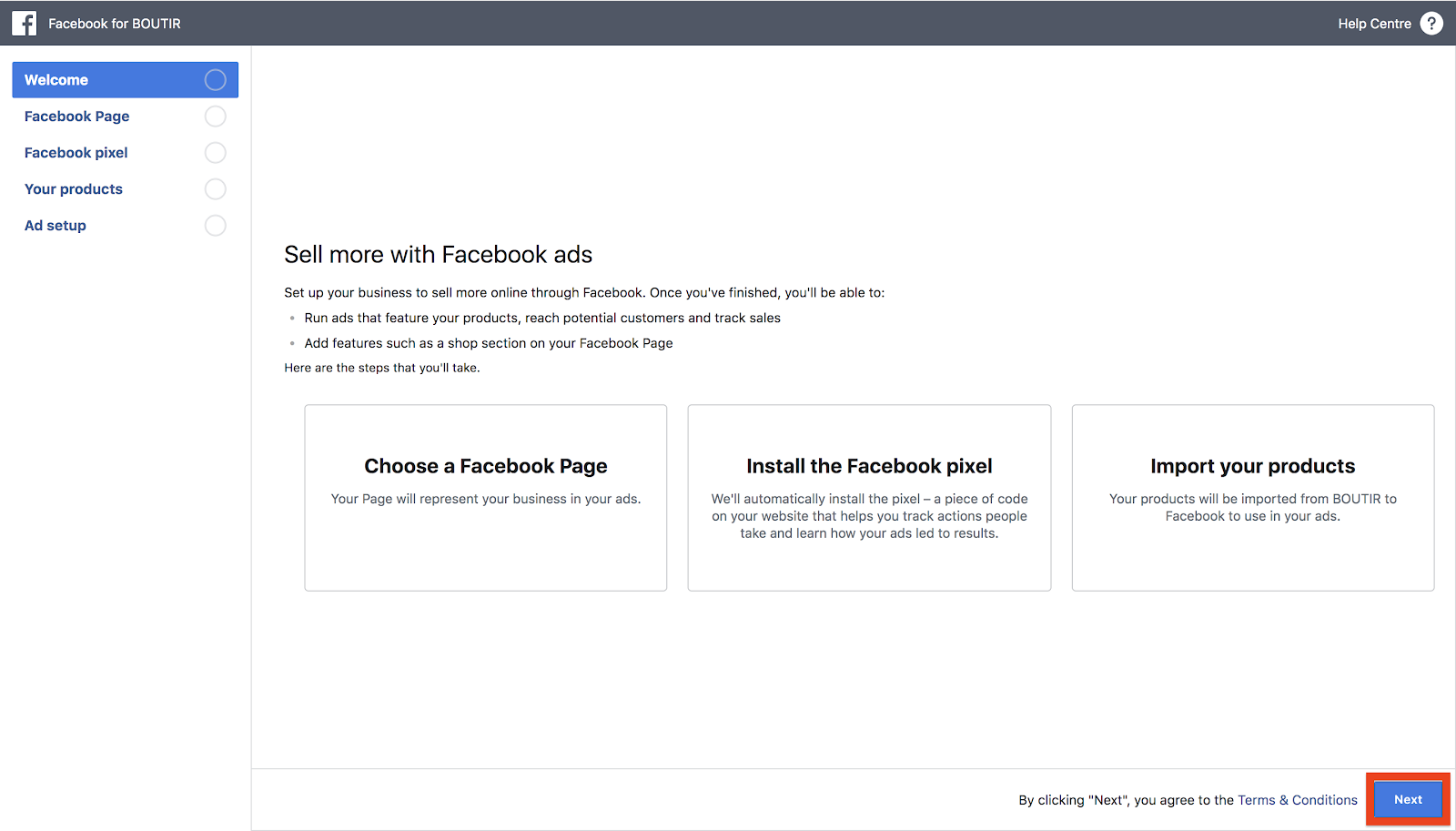Screen dimensions: 1456x831
Task: Switch to the Your products step
Action: [126, 189]
